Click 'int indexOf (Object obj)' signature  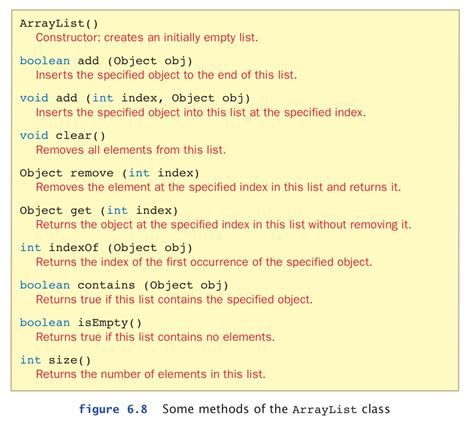106,248
